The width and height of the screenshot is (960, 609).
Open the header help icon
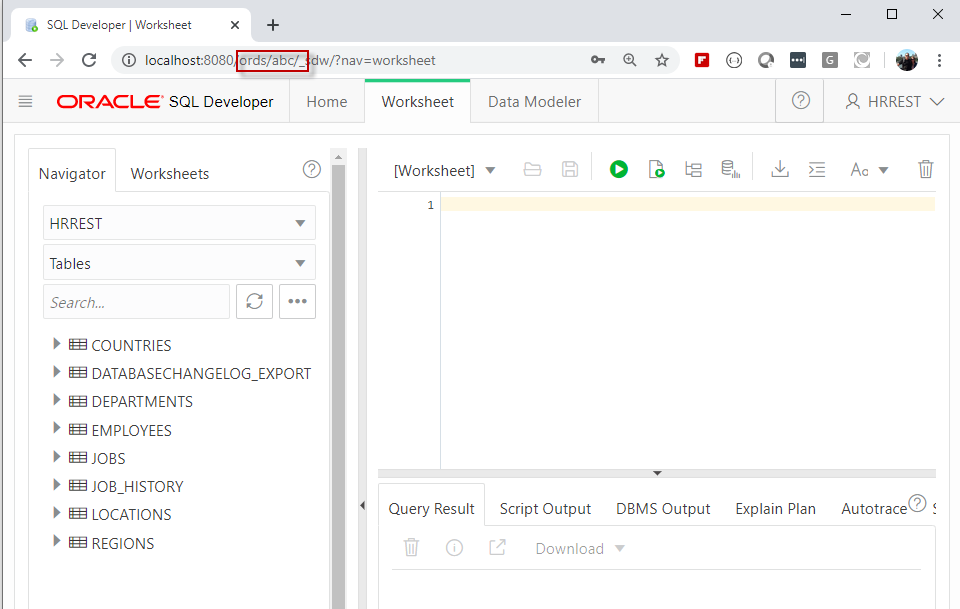[x=800, y=100]
